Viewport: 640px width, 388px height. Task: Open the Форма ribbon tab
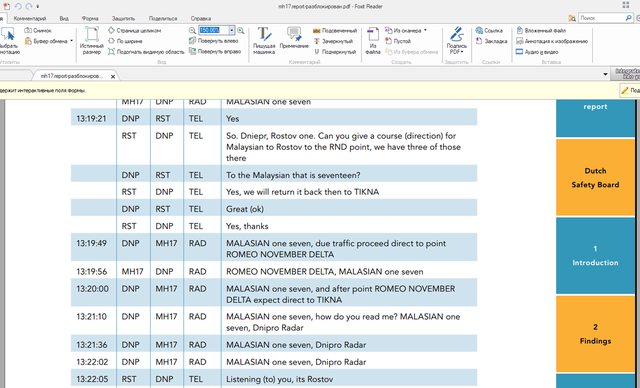click(90, 18)
